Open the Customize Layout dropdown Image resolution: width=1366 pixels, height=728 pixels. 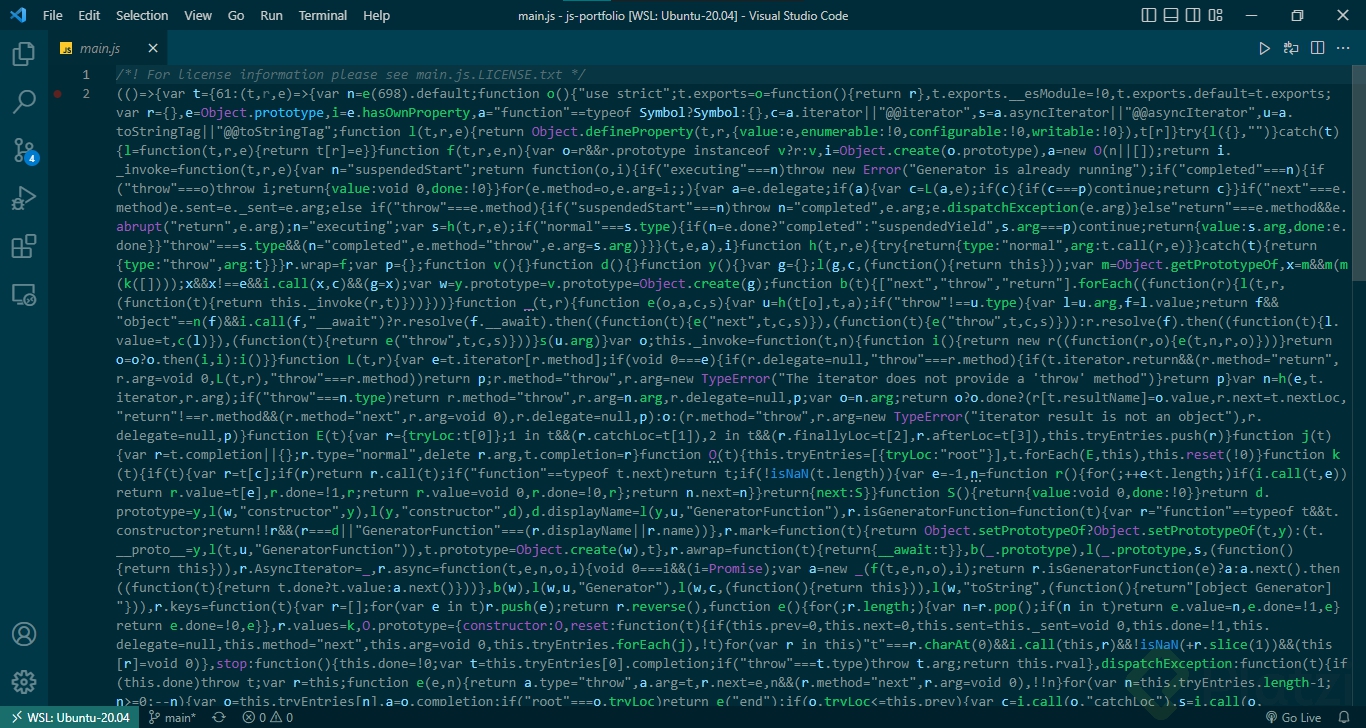pyautogui.click(x=1215, y=15)
